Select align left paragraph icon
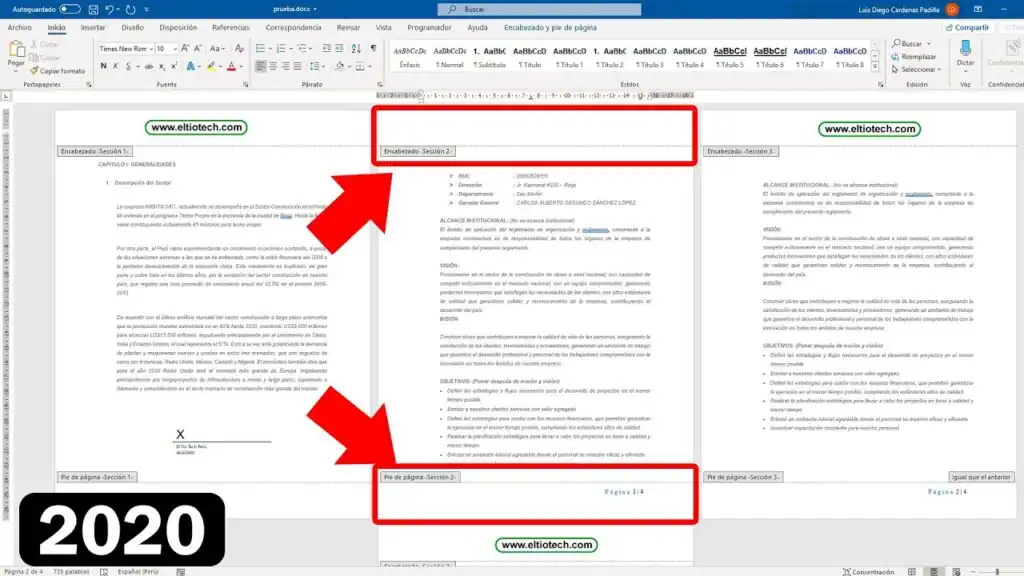Image resolution: width=1024 pixels, height=576 pixels. (x=260, y=66)
